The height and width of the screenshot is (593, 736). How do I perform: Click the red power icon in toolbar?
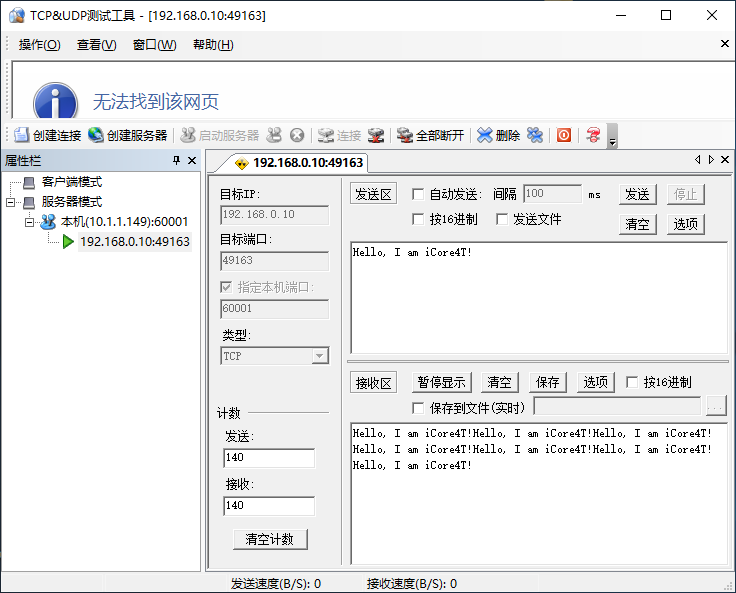pos(564,135)
